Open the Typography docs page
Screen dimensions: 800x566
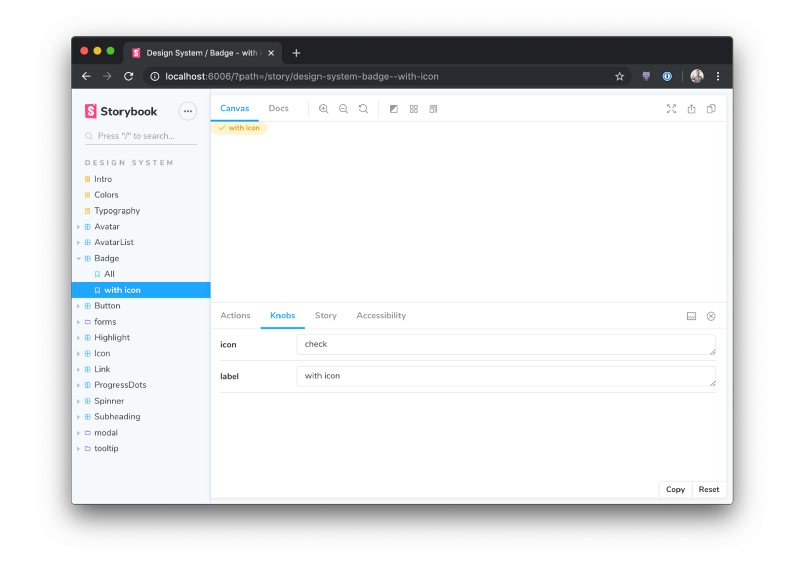(x=117, y=211)
